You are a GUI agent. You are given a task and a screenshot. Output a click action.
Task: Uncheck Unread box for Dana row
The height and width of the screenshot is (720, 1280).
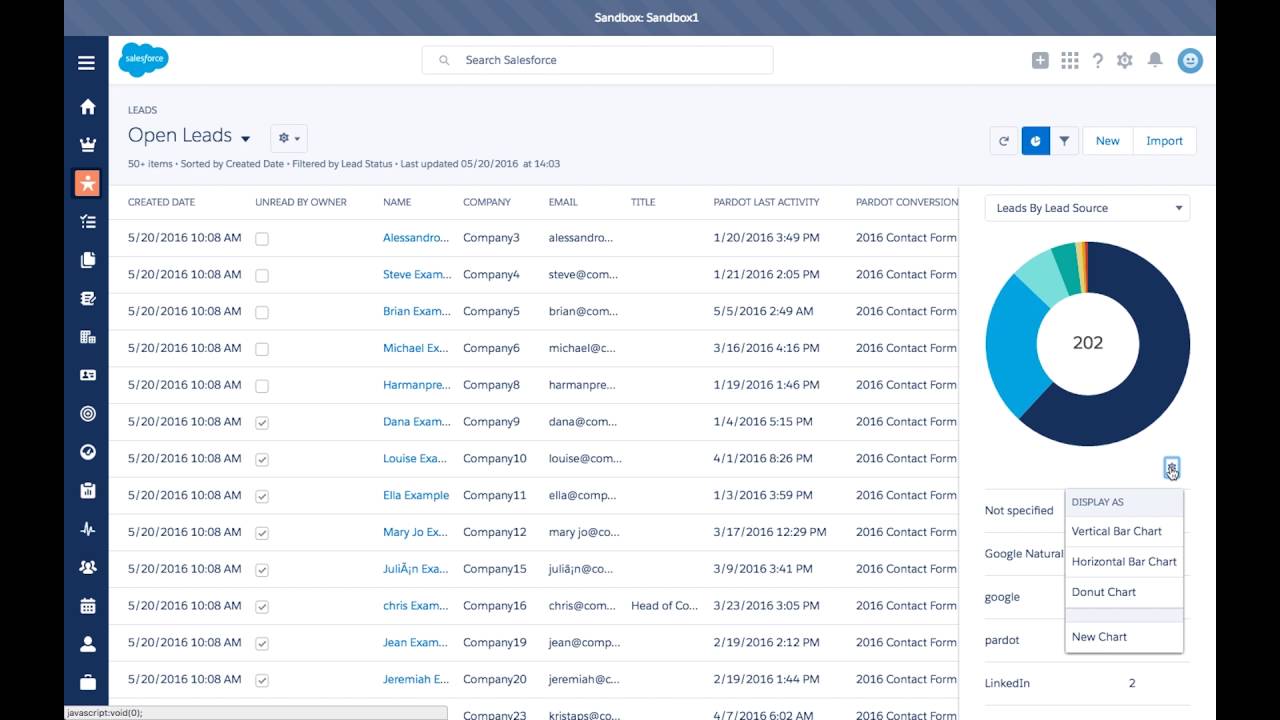click(262, 423)
